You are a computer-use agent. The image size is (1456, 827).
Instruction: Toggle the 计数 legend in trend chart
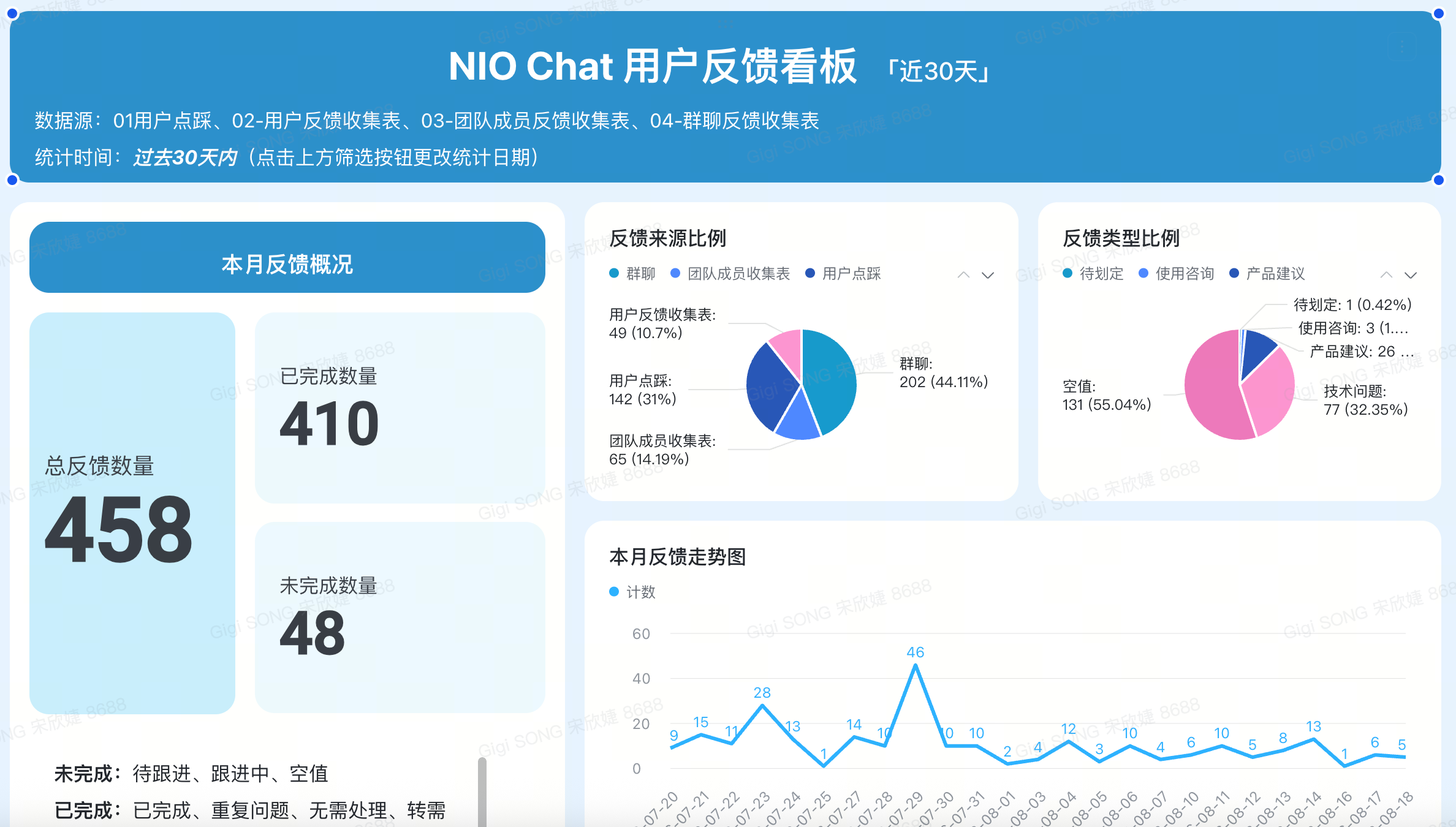(633, 592)
